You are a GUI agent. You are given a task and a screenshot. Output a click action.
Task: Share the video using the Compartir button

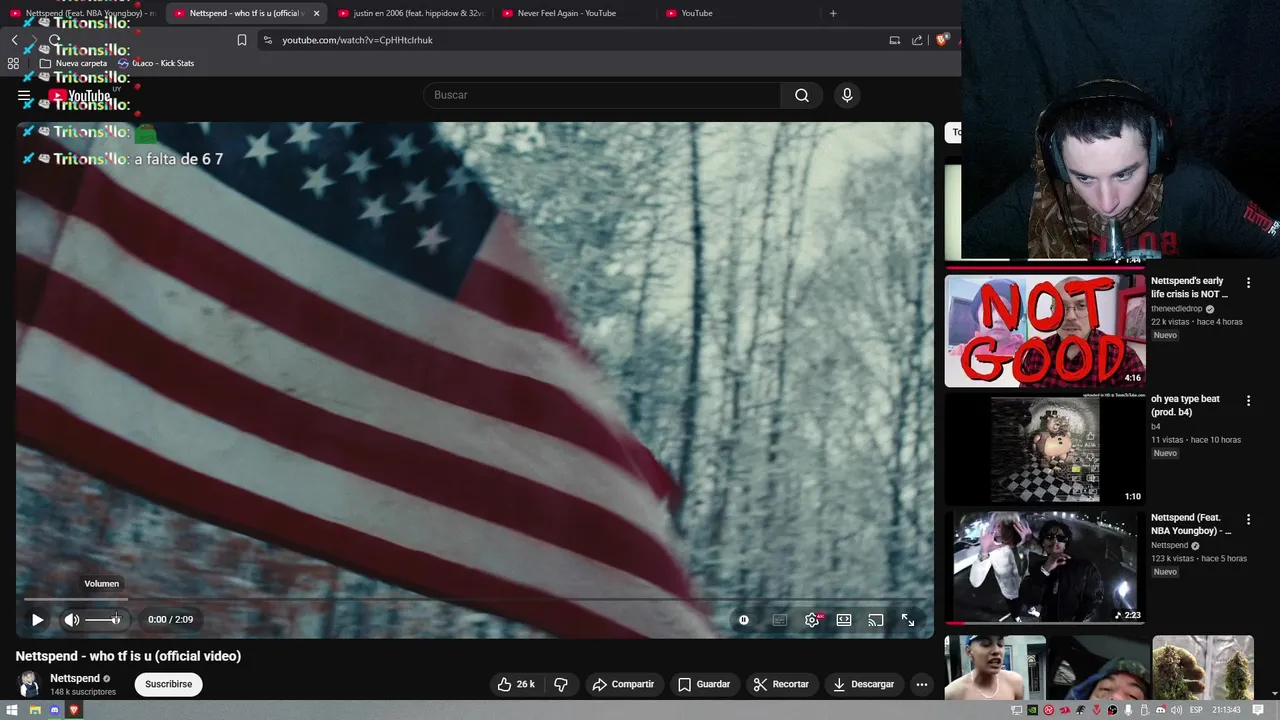623,684
